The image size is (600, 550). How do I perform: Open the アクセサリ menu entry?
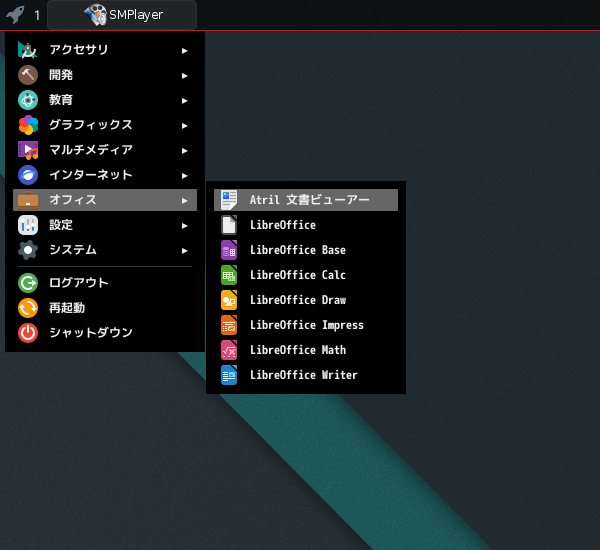105,50
